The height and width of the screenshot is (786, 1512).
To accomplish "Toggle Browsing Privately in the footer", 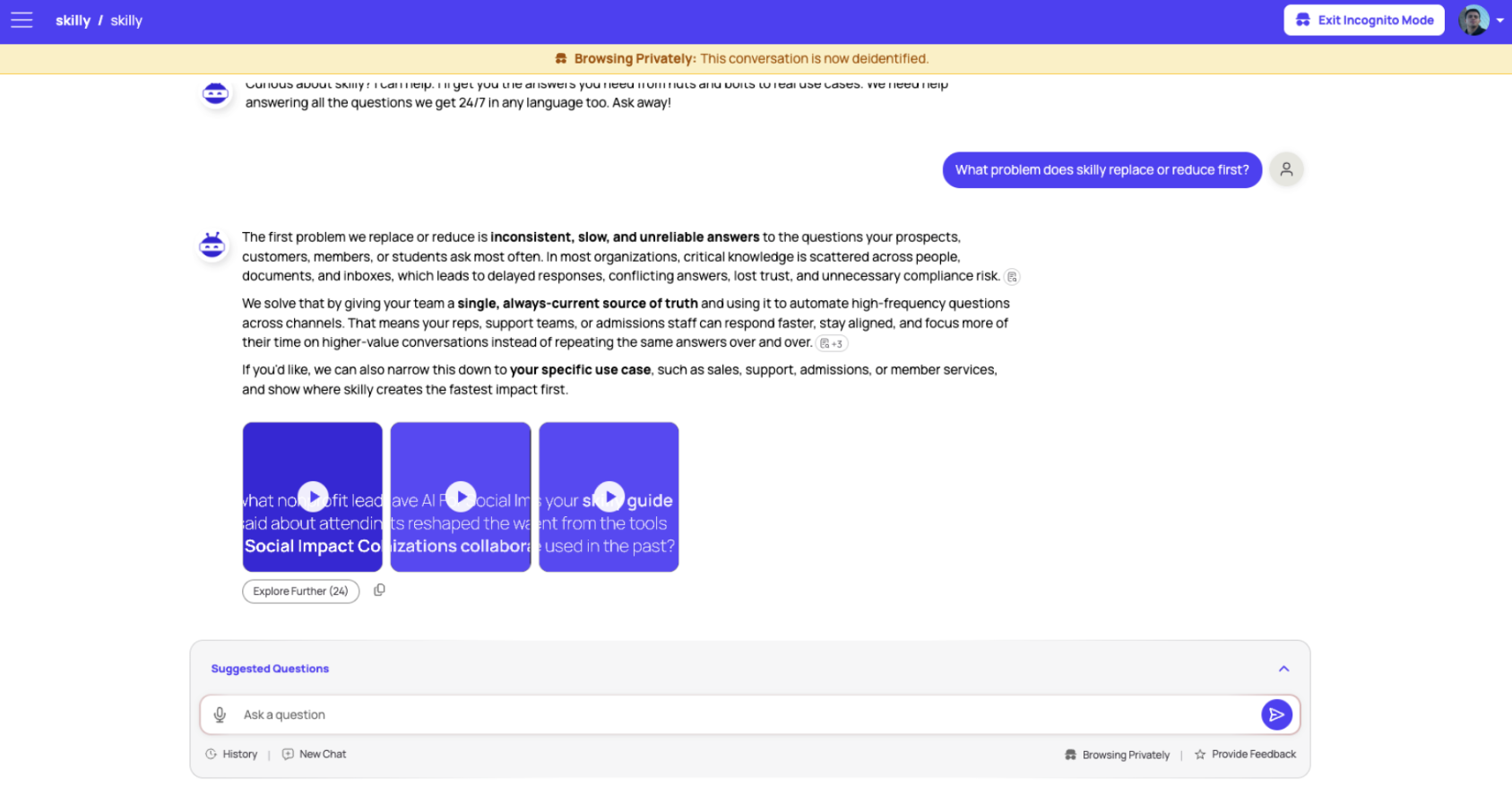I will pos(1117,755).
